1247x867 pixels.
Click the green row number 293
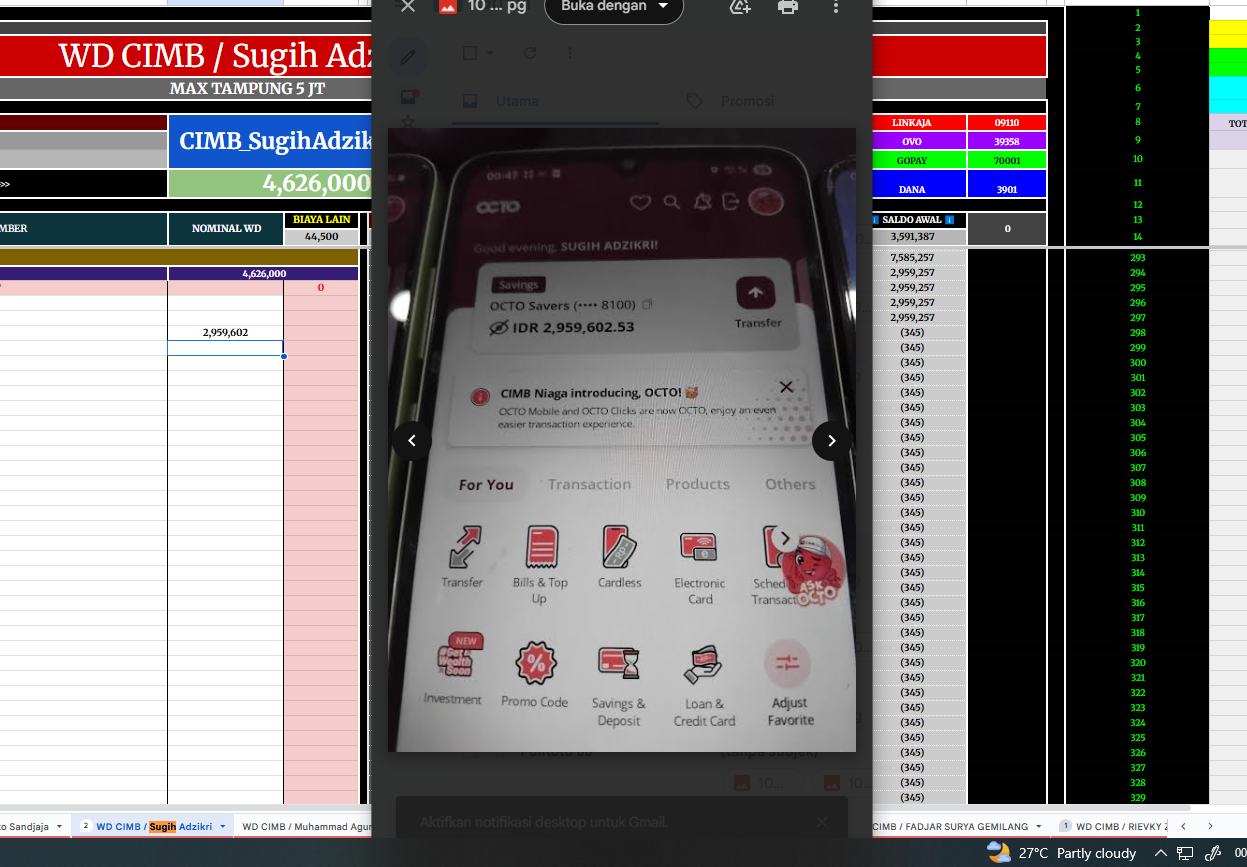[x=1137, y=257]
